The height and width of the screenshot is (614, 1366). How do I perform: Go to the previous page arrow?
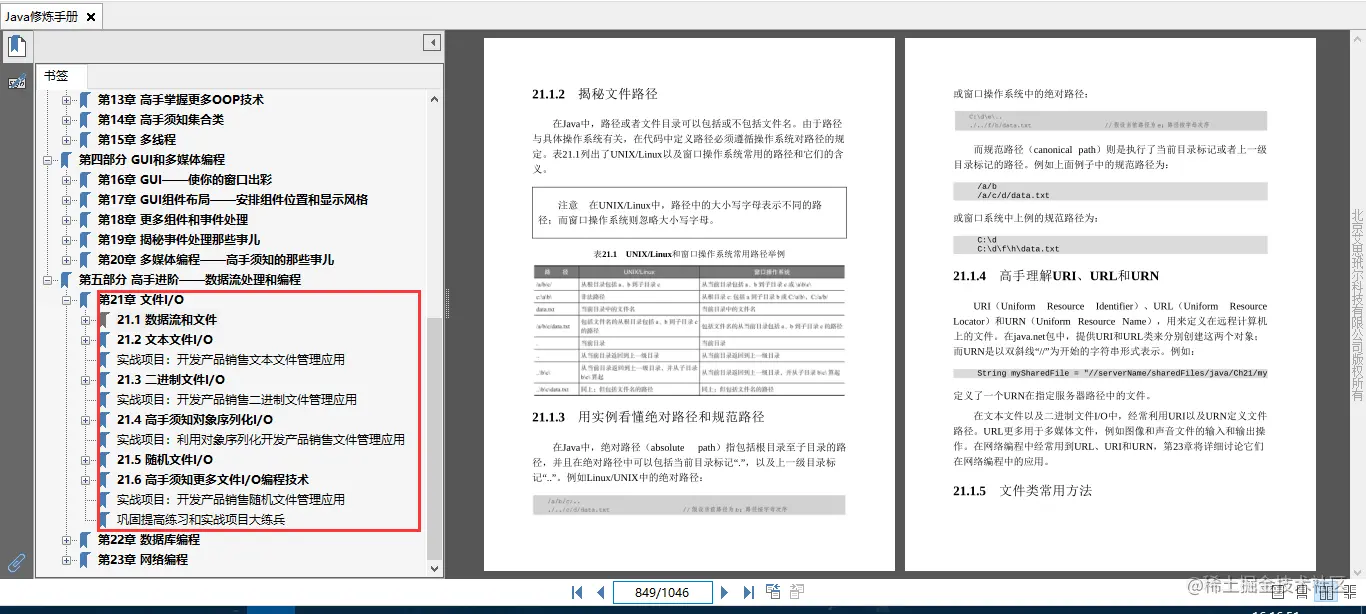click(599, 592)
